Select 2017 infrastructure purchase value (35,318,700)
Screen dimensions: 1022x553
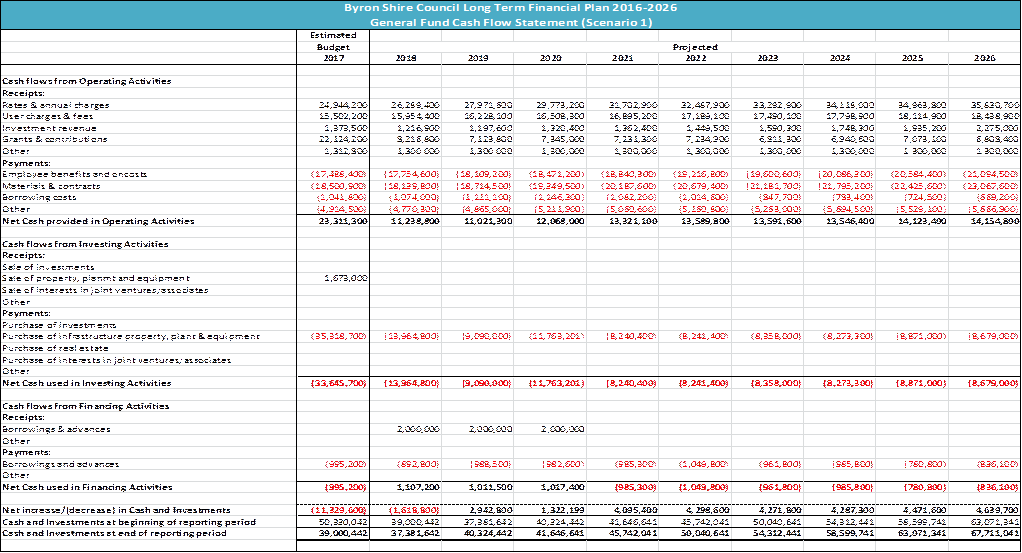pyautogui.click(x=339, y=336)
